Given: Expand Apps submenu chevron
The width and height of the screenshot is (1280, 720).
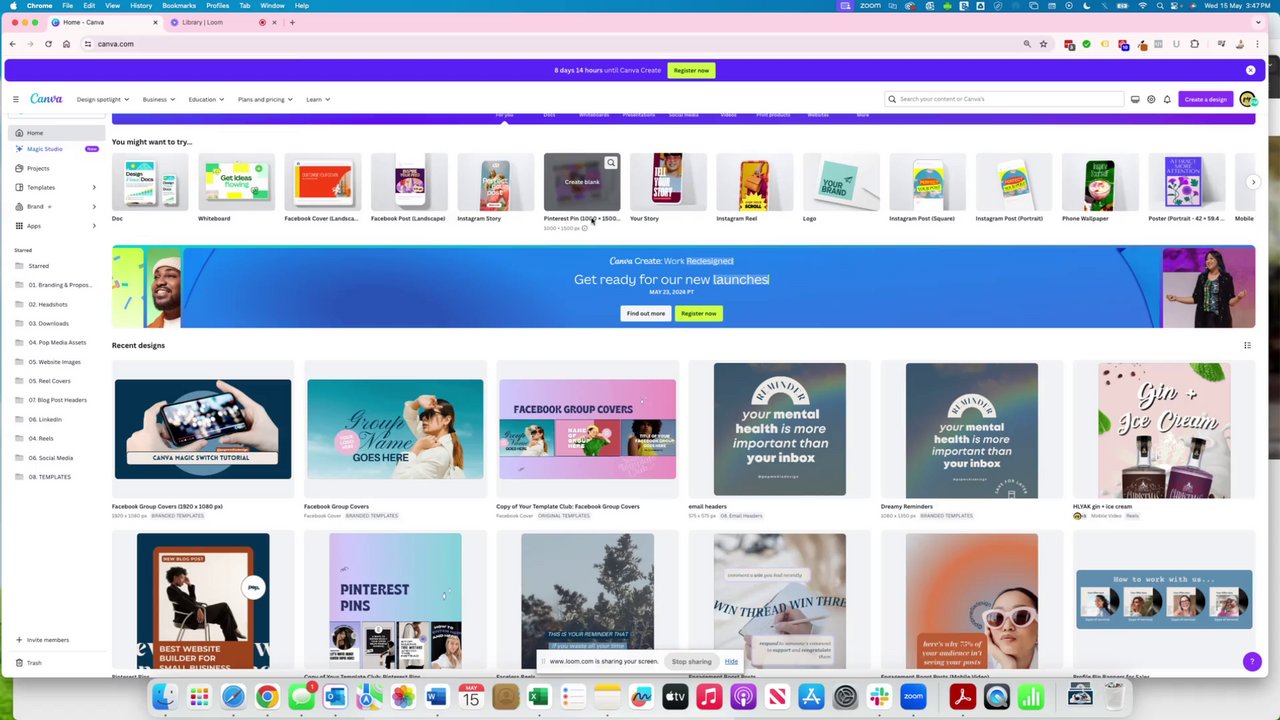Looking at the screenshot, I should [x=94, y=226].
